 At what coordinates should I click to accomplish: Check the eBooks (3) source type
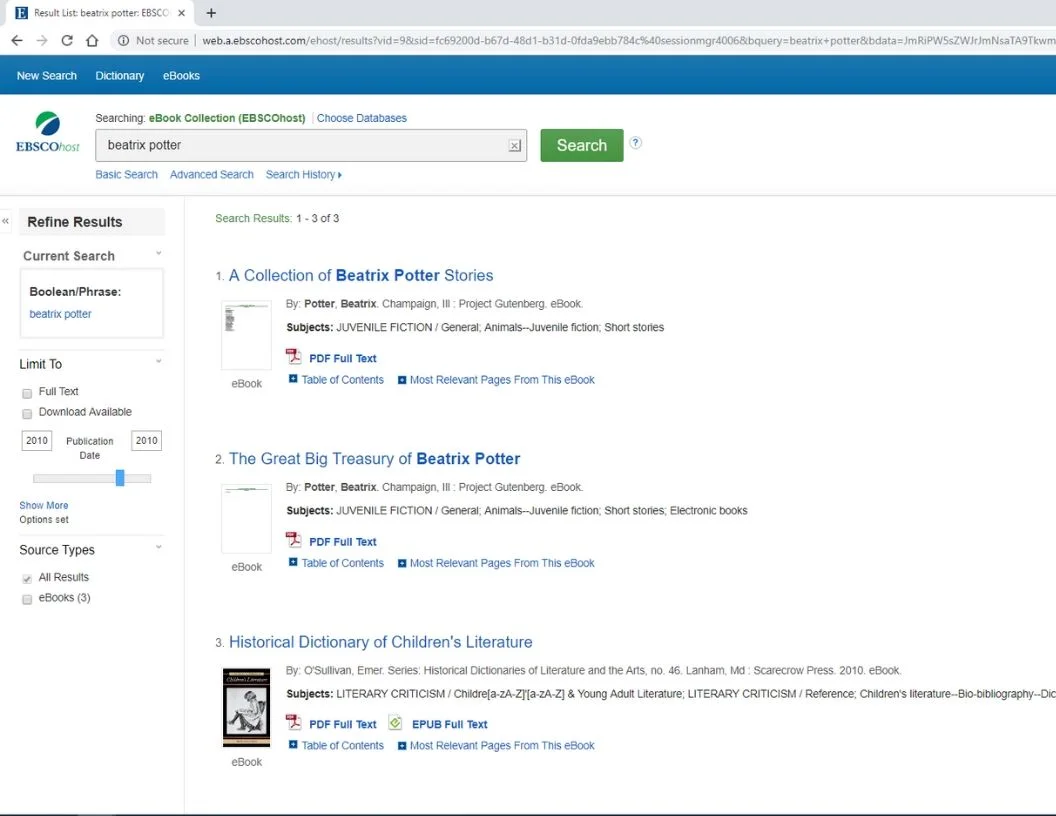point(27,599)
